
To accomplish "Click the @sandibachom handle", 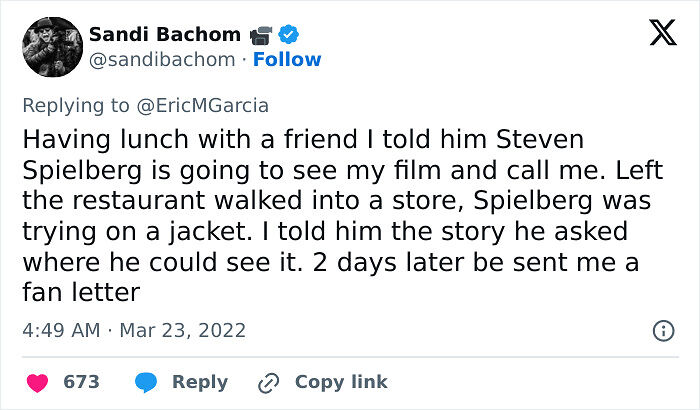I will (162, 59).
